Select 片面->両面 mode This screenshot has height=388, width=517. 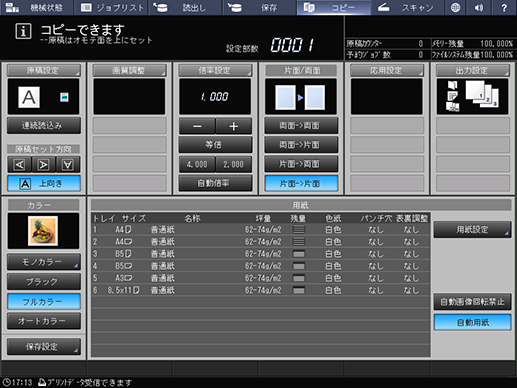(301, 164)
